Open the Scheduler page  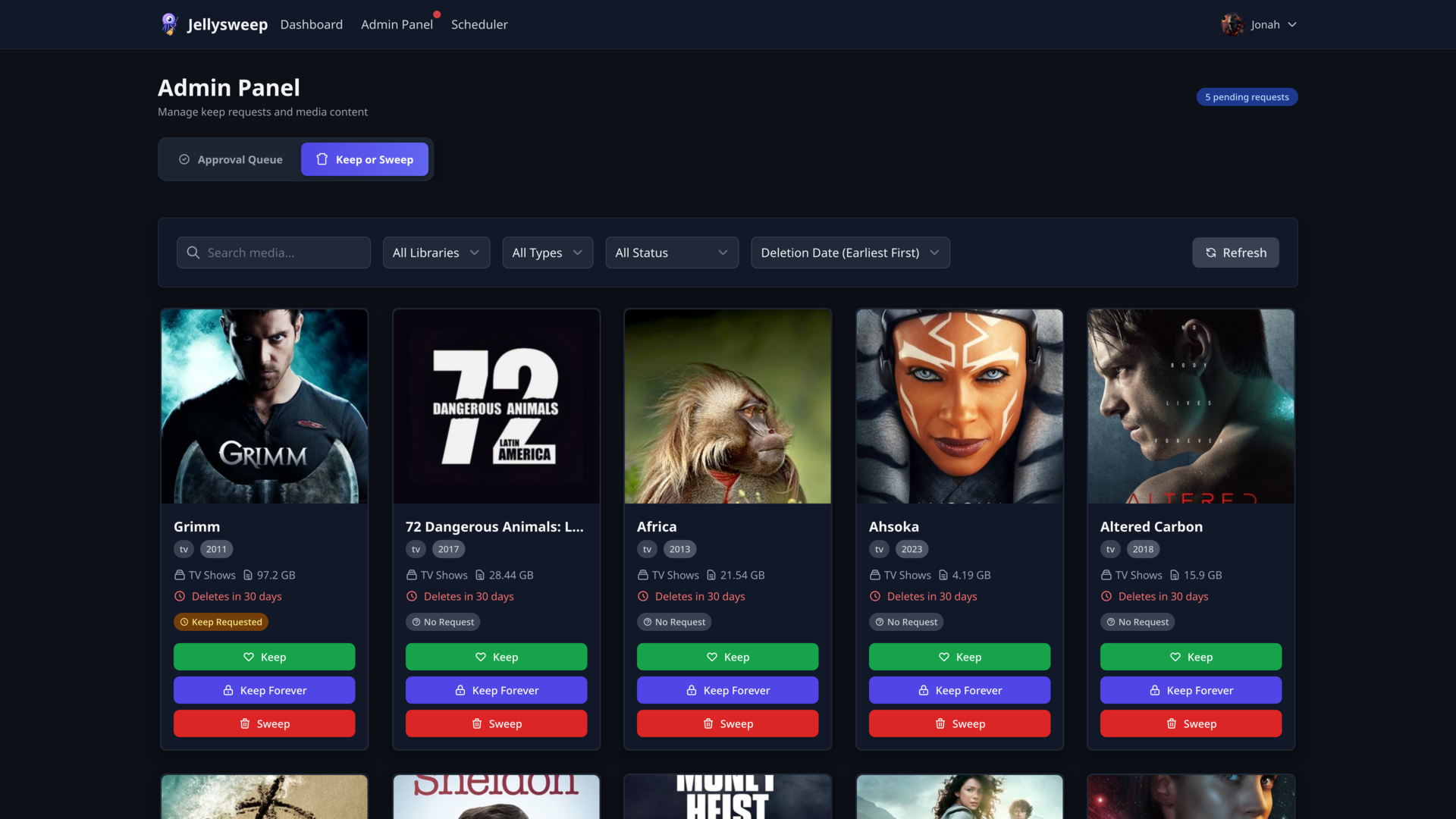point(479,24)
